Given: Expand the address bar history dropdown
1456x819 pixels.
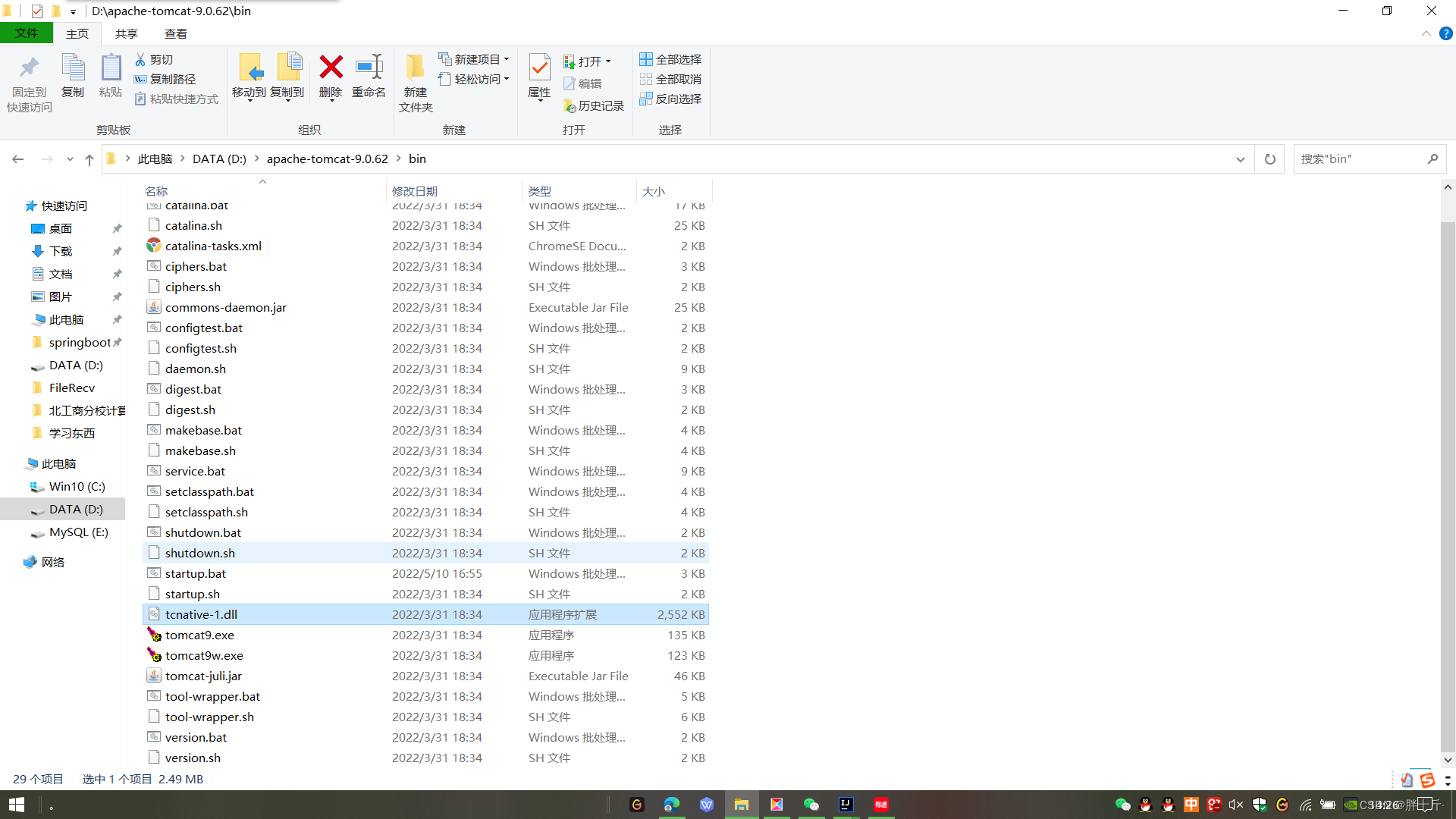Looking at the screenshot, I should [1241, 159].
